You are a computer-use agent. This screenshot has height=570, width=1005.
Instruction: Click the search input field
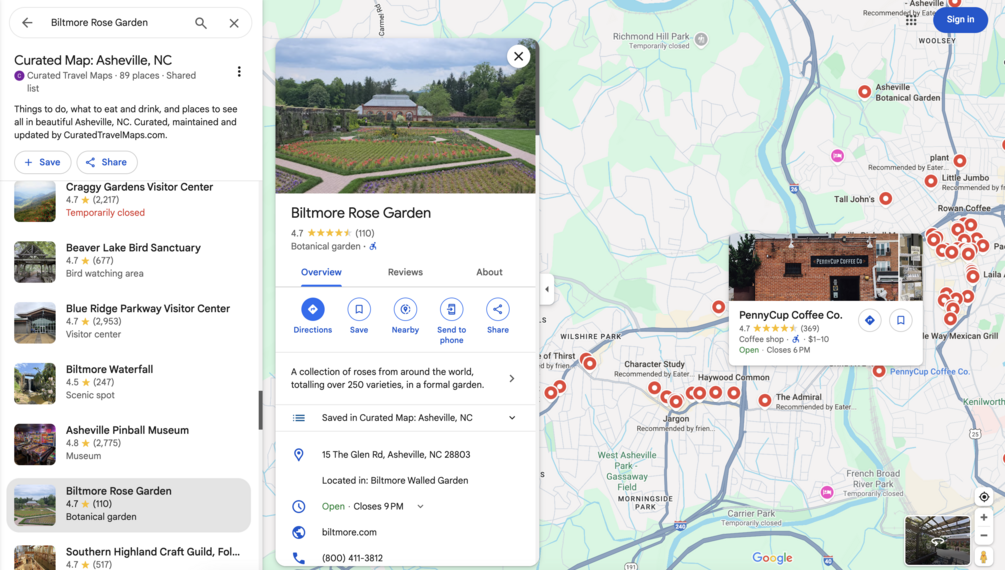pos(119,22)
